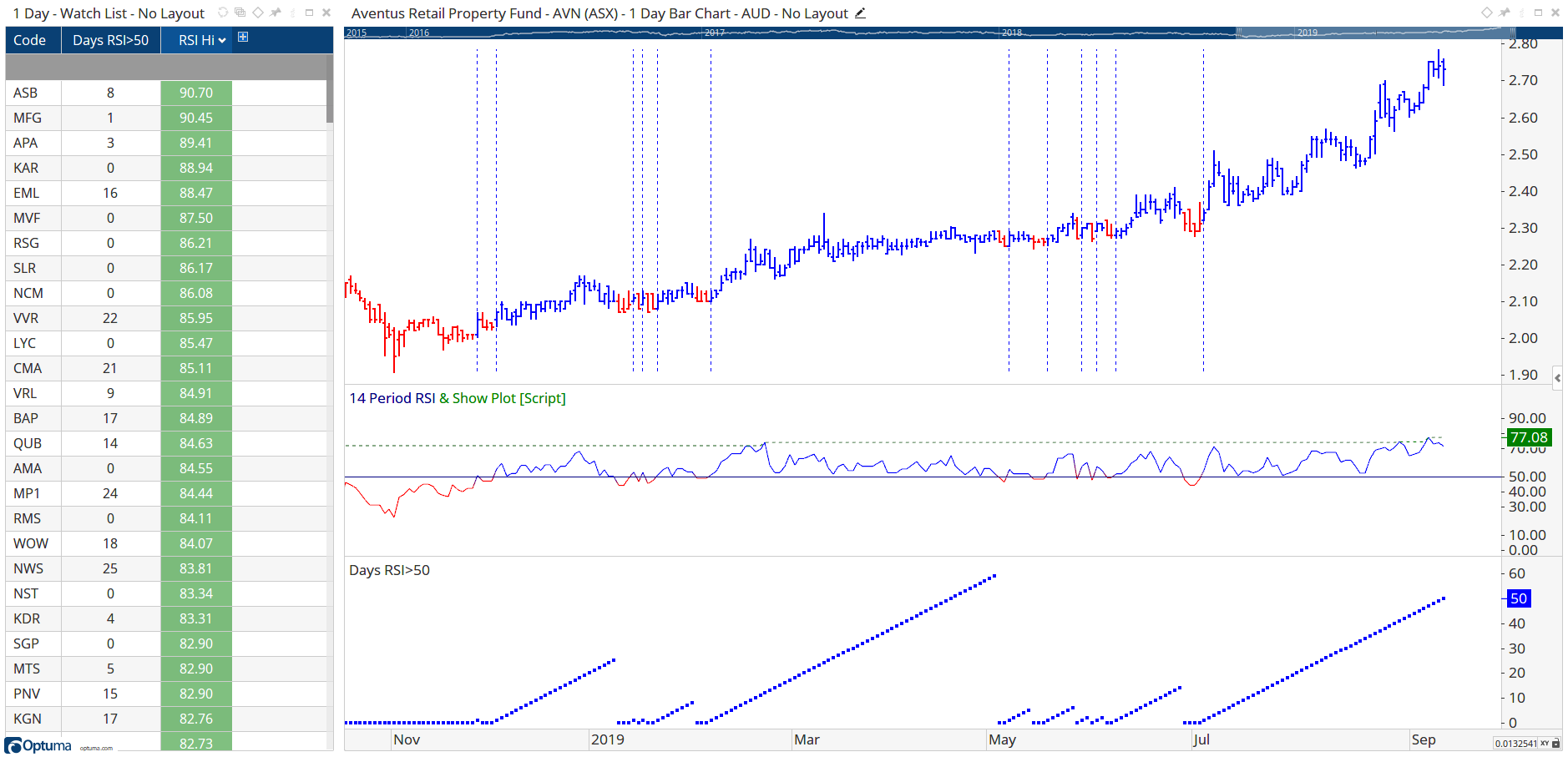
Task: Select the EML row in watch list
Action: click(166, 193)
